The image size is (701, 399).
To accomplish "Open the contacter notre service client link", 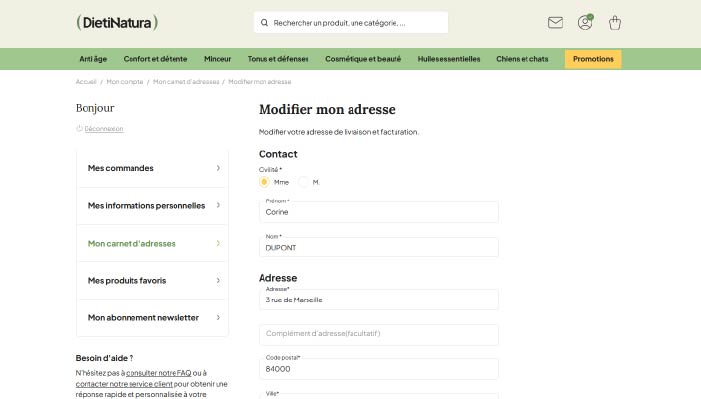I will pos(124,384).
